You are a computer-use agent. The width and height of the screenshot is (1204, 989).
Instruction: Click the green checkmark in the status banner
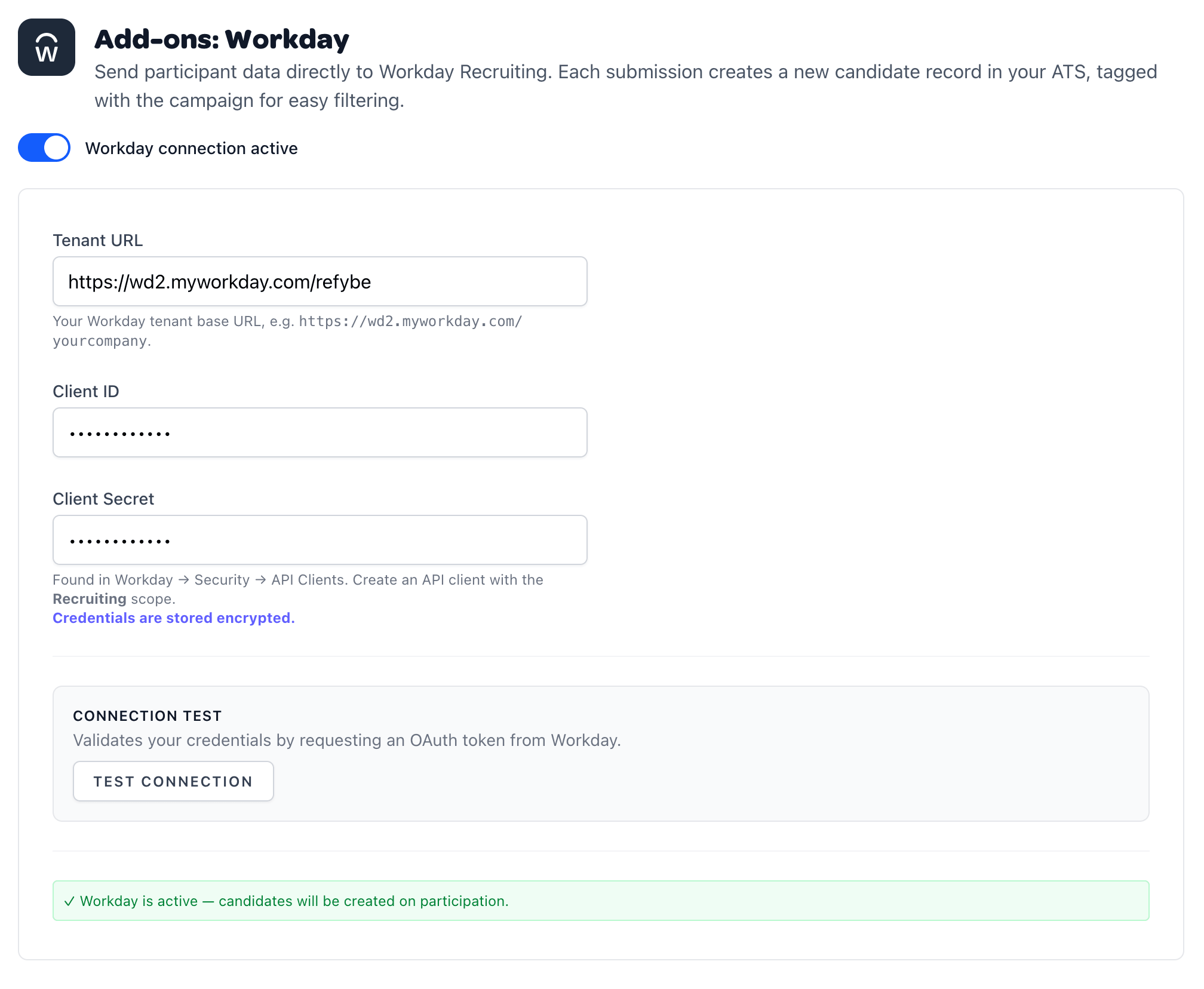click(x=69, y=901)
